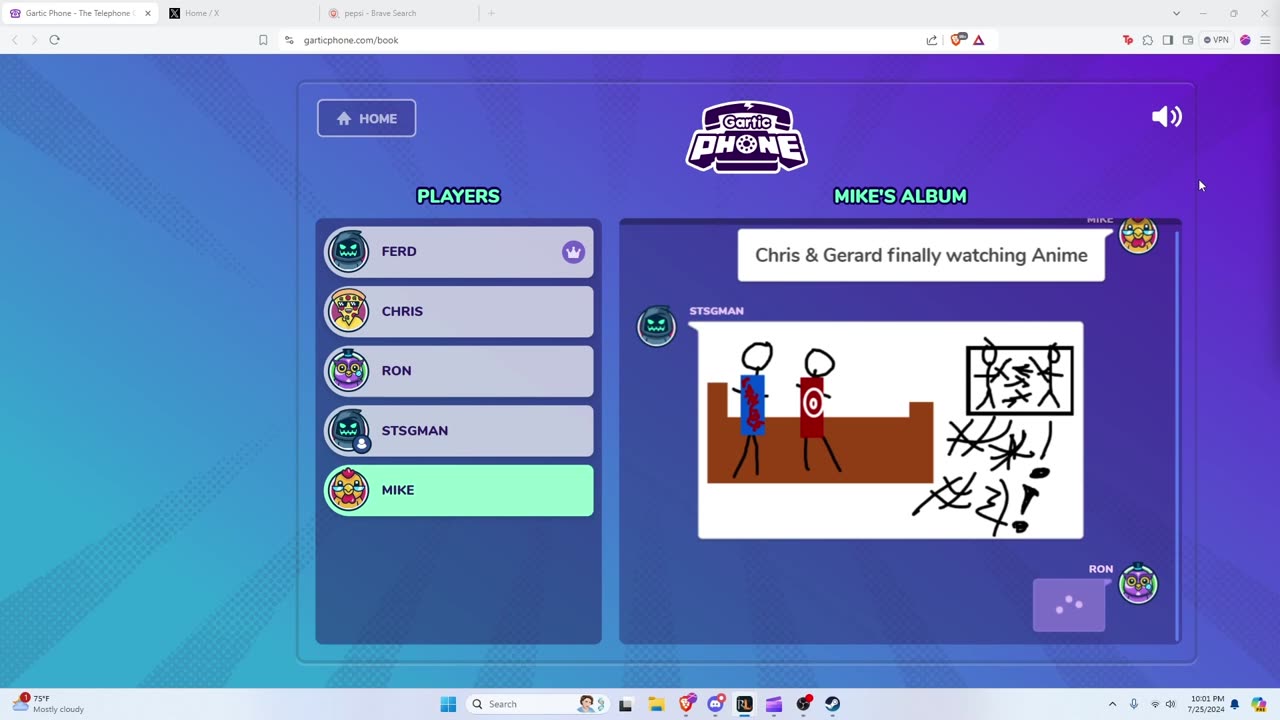This screenshot has width=1280, height=720.
Task: Click STSGMAN's drawing in the album
Action: tap(890, 430)
